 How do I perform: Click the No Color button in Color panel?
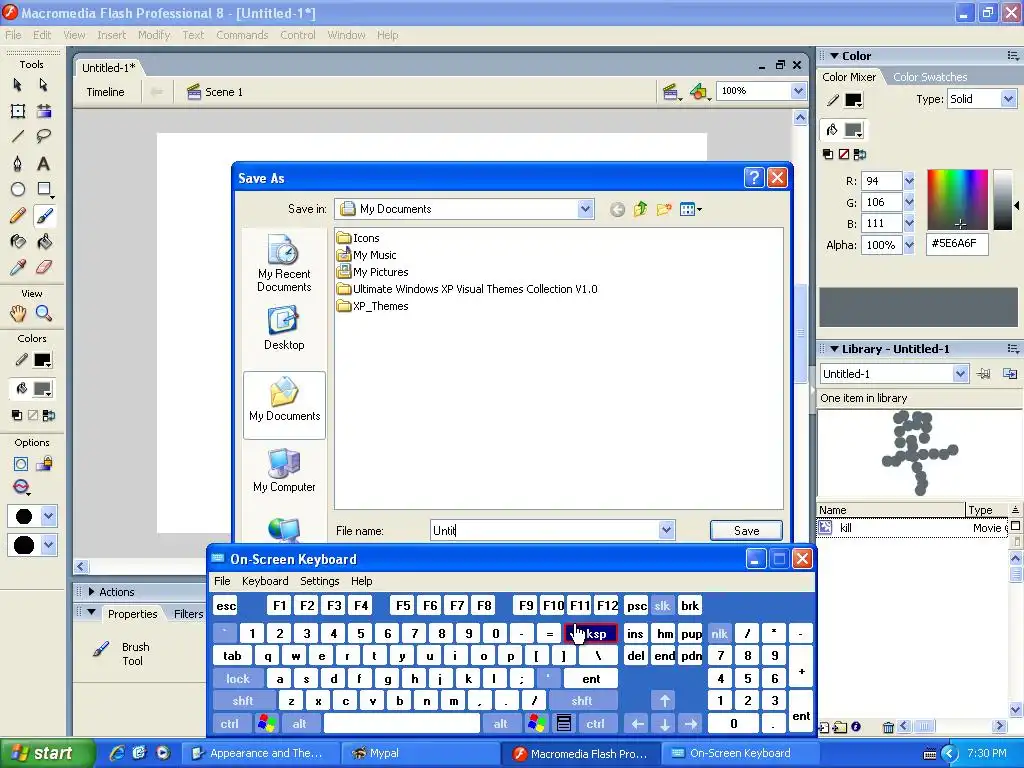click(843, 154)
